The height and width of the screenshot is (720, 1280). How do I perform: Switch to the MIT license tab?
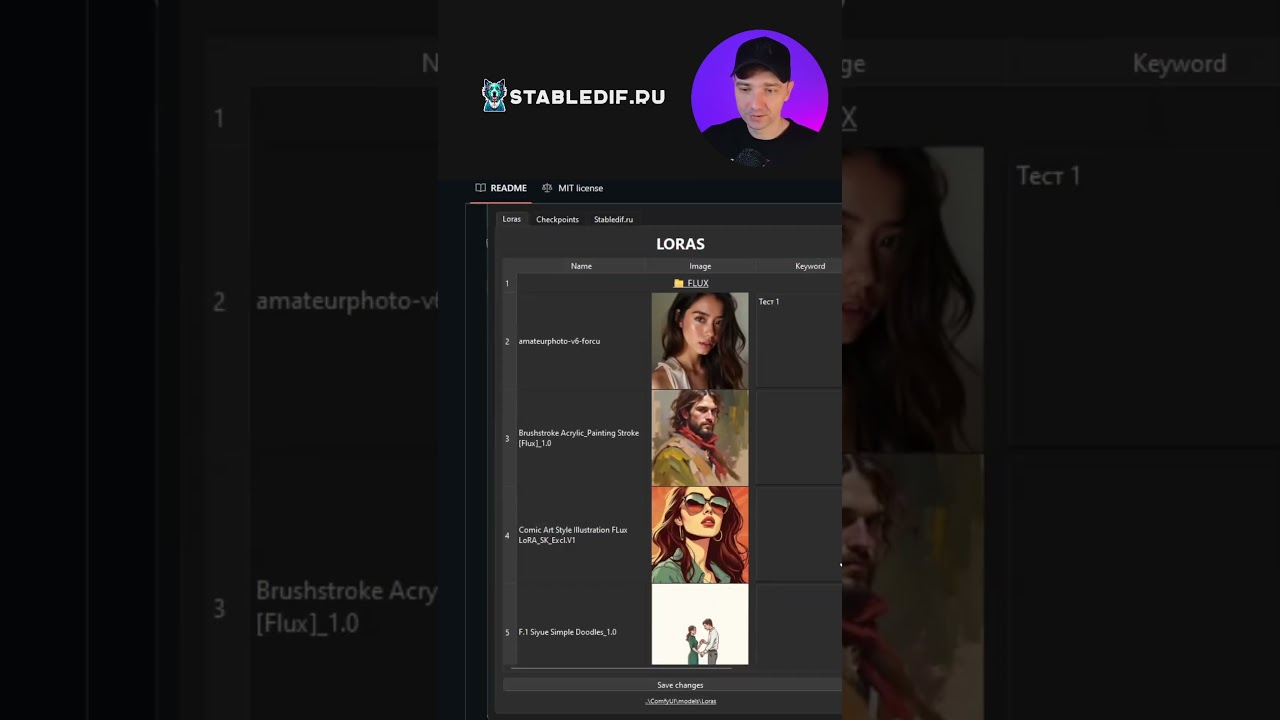tap(573, 188)
